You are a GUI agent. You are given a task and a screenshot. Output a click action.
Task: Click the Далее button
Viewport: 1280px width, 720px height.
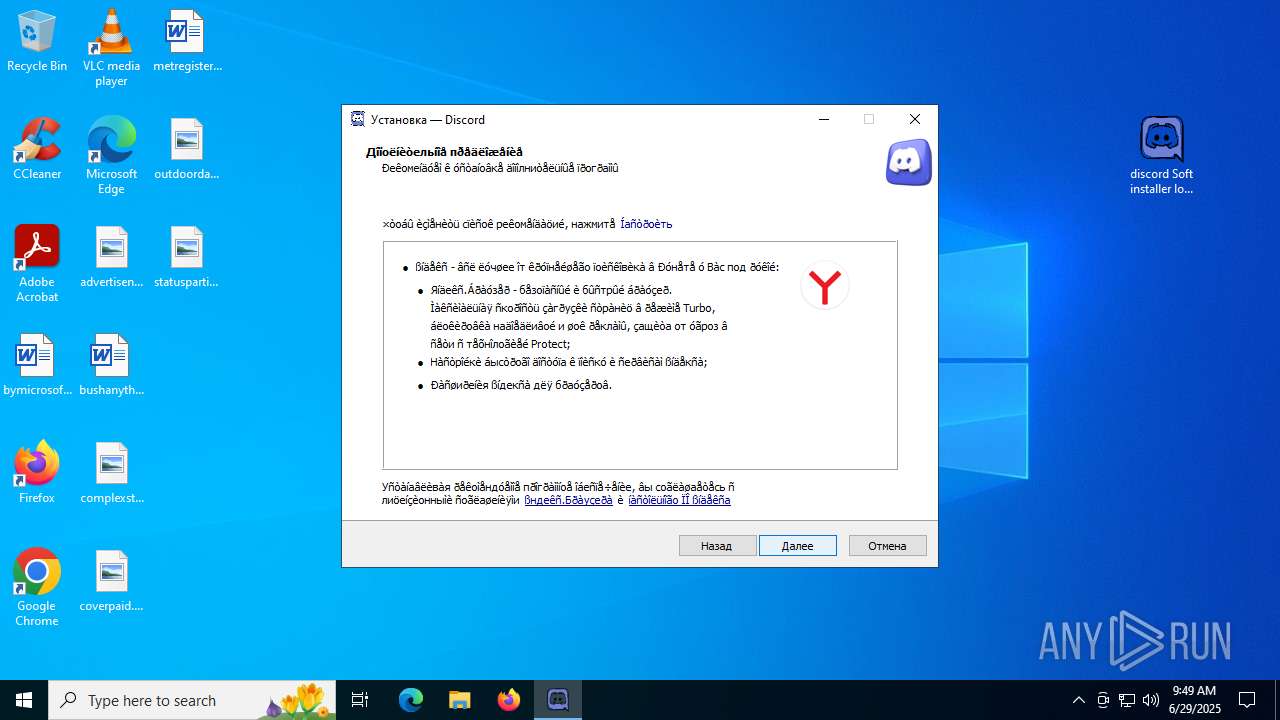tap(797, 545)
